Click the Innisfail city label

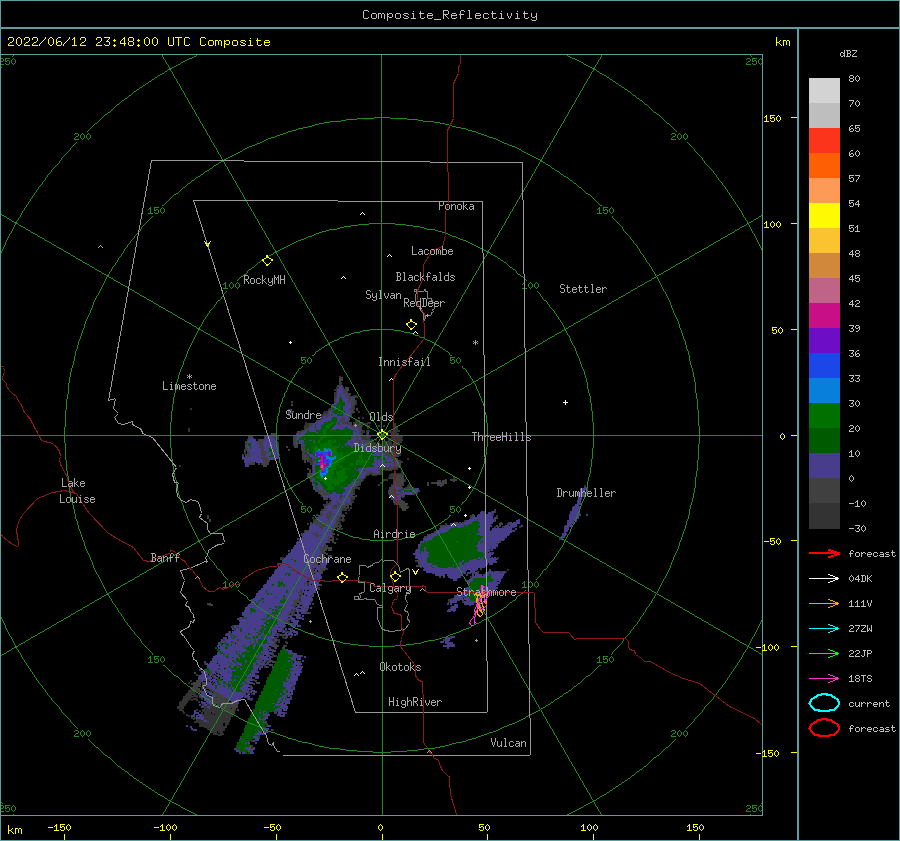(x=404, y=362)
